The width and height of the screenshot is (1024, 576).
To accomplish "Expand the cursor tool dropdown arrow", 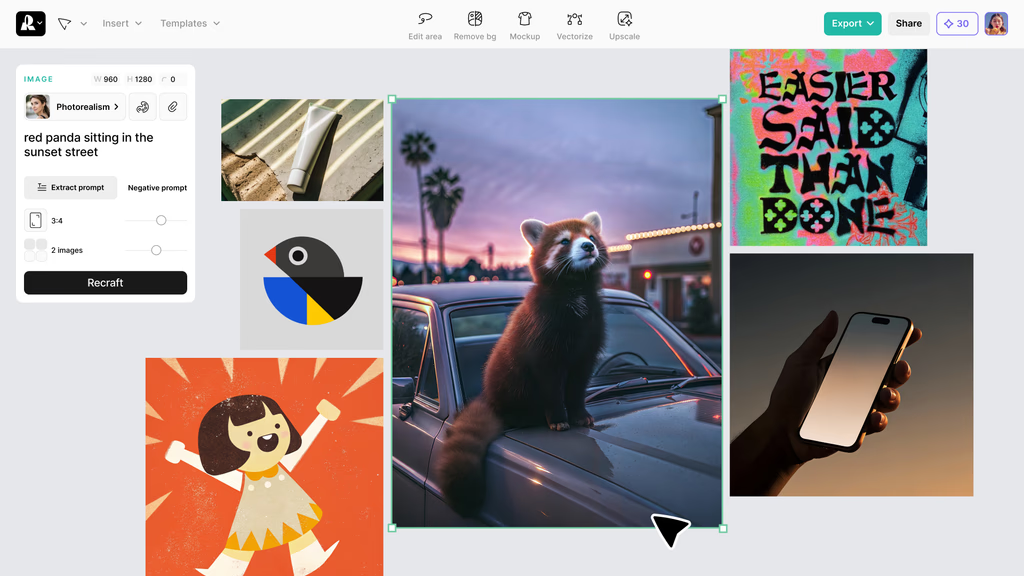I will click(84, 24).
